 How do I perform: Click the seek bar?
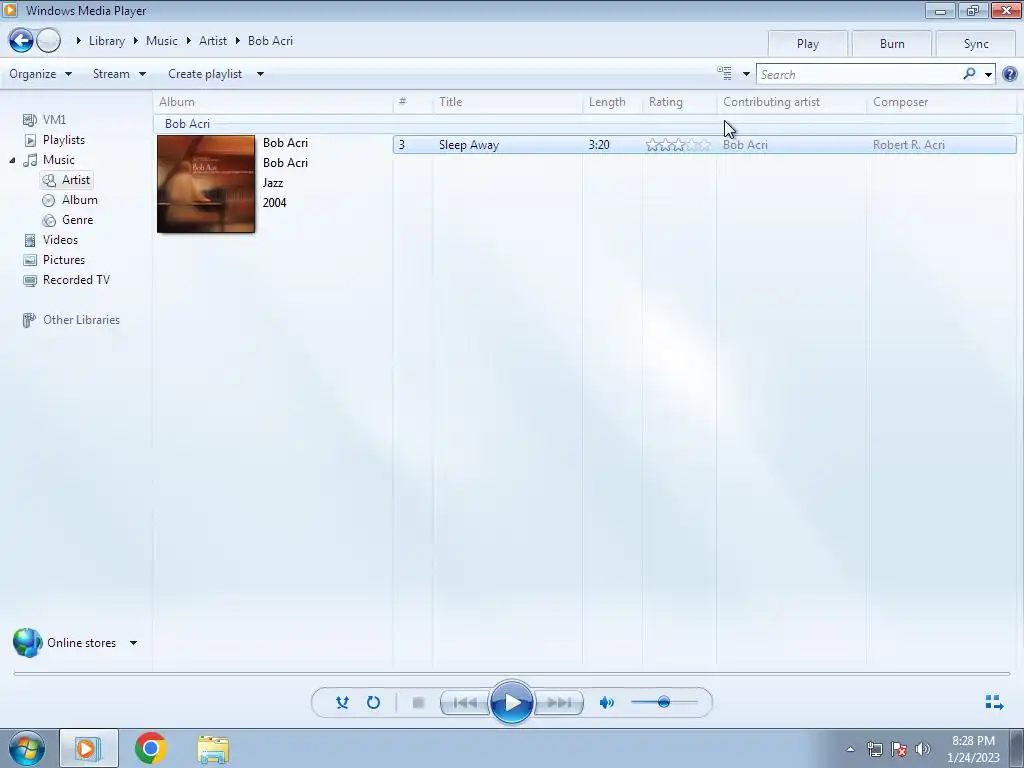[x=511, y=673]
